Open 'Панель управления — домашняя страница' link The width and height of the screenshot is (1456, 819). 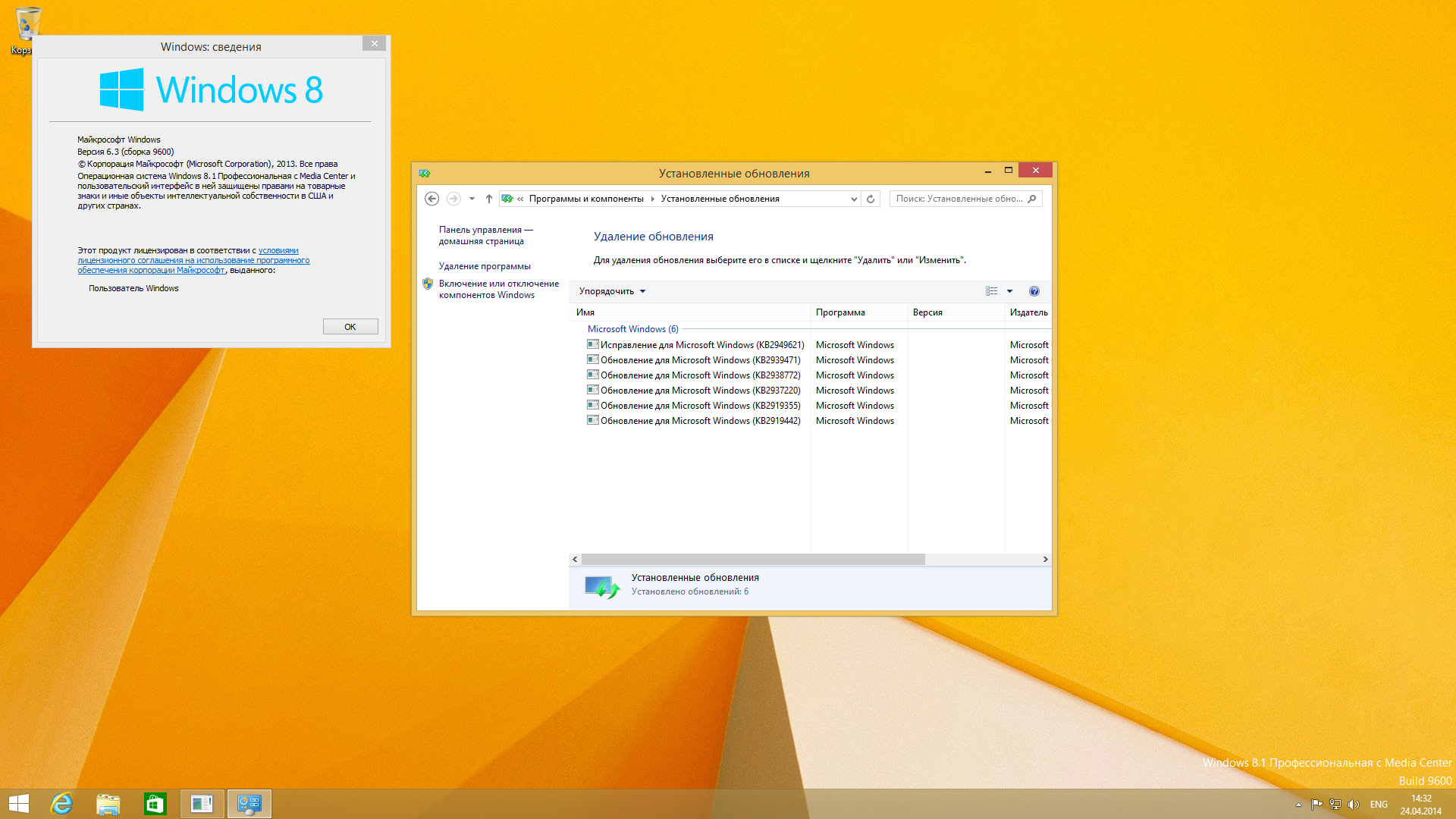[485, 235]
